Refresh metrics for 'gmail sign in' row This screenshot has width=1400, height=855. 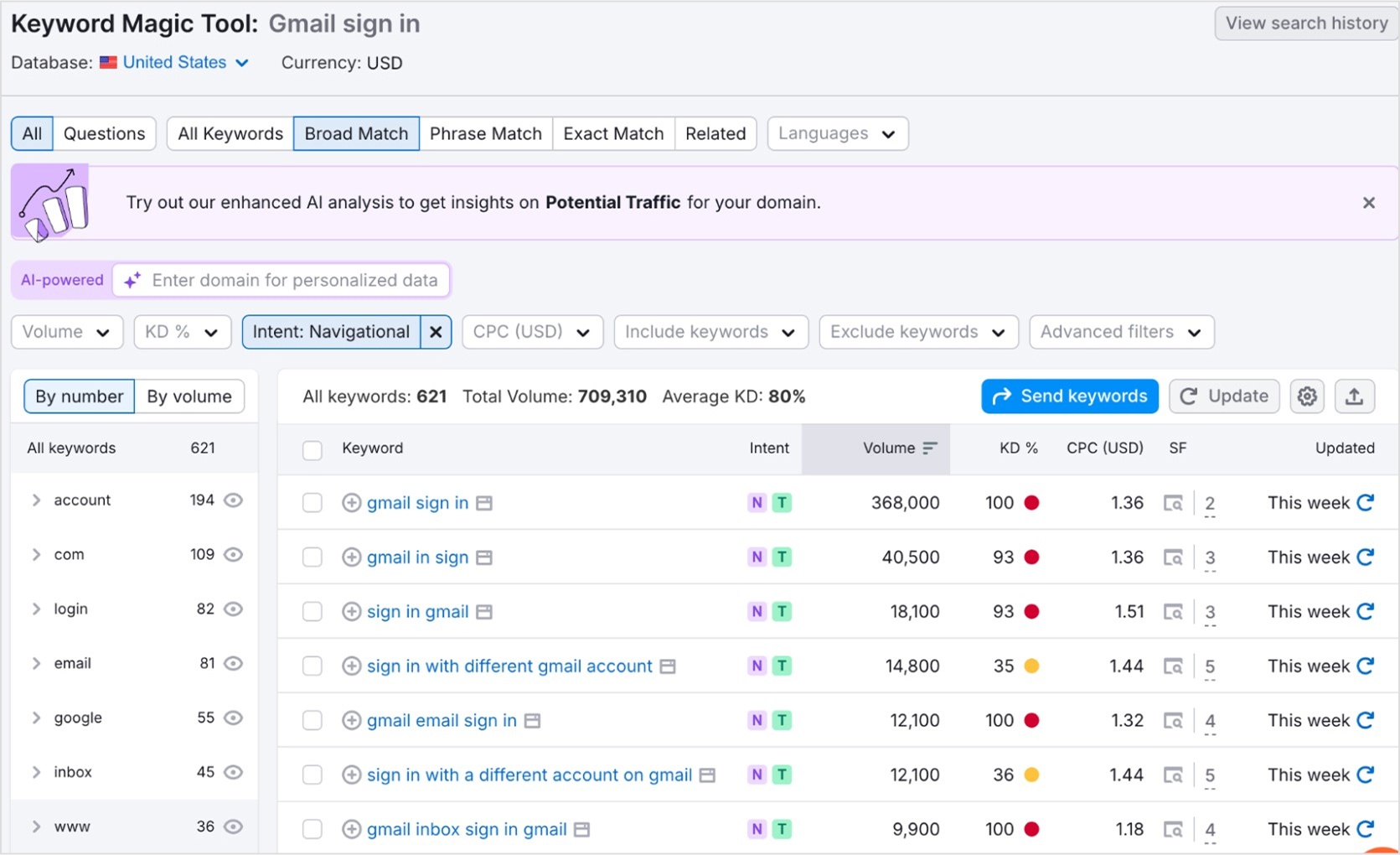[x=1366, y=502]
